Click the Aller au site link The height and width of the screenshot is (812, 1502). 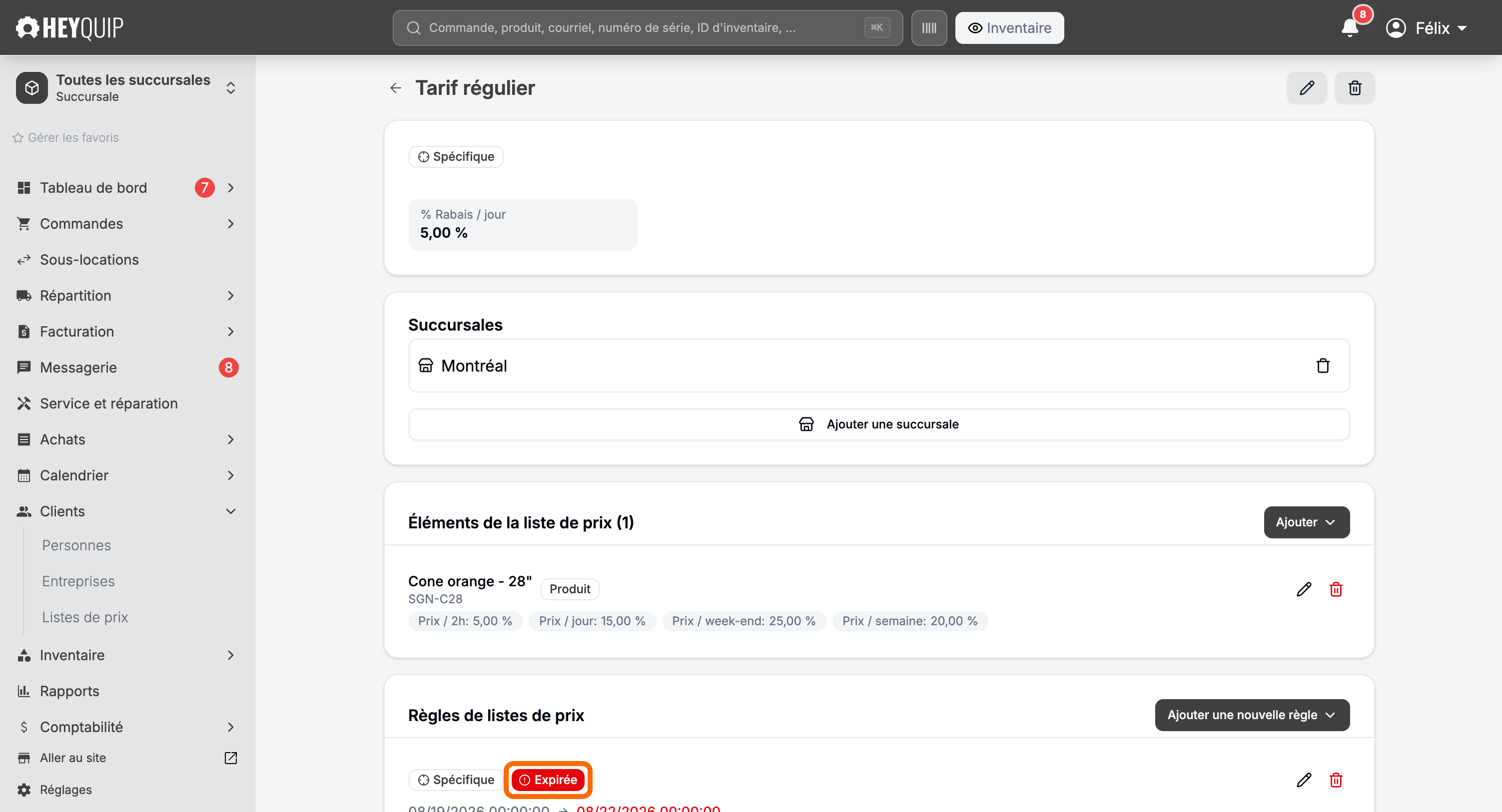tap(73, 758)
